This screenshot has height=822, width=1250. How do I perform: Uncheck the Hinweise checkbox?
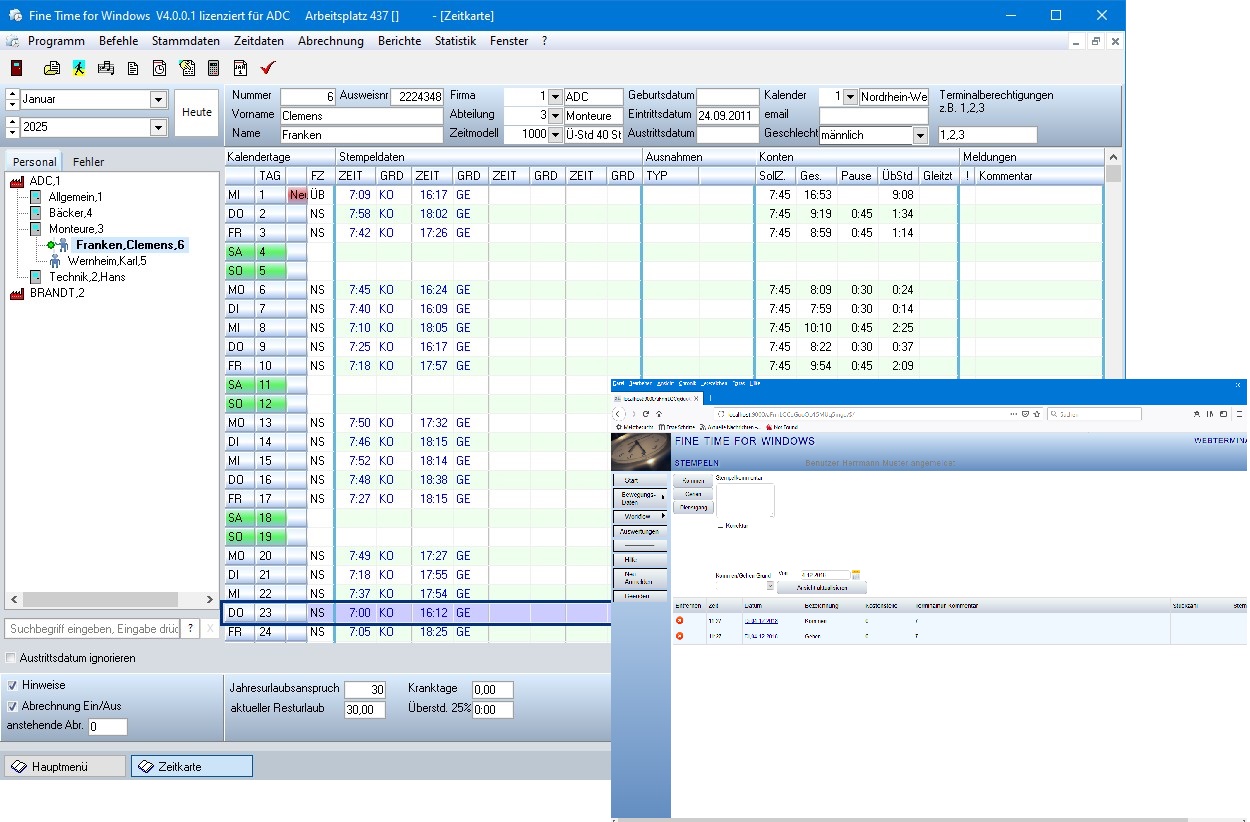pyautogui.click(x=11, y=685)
